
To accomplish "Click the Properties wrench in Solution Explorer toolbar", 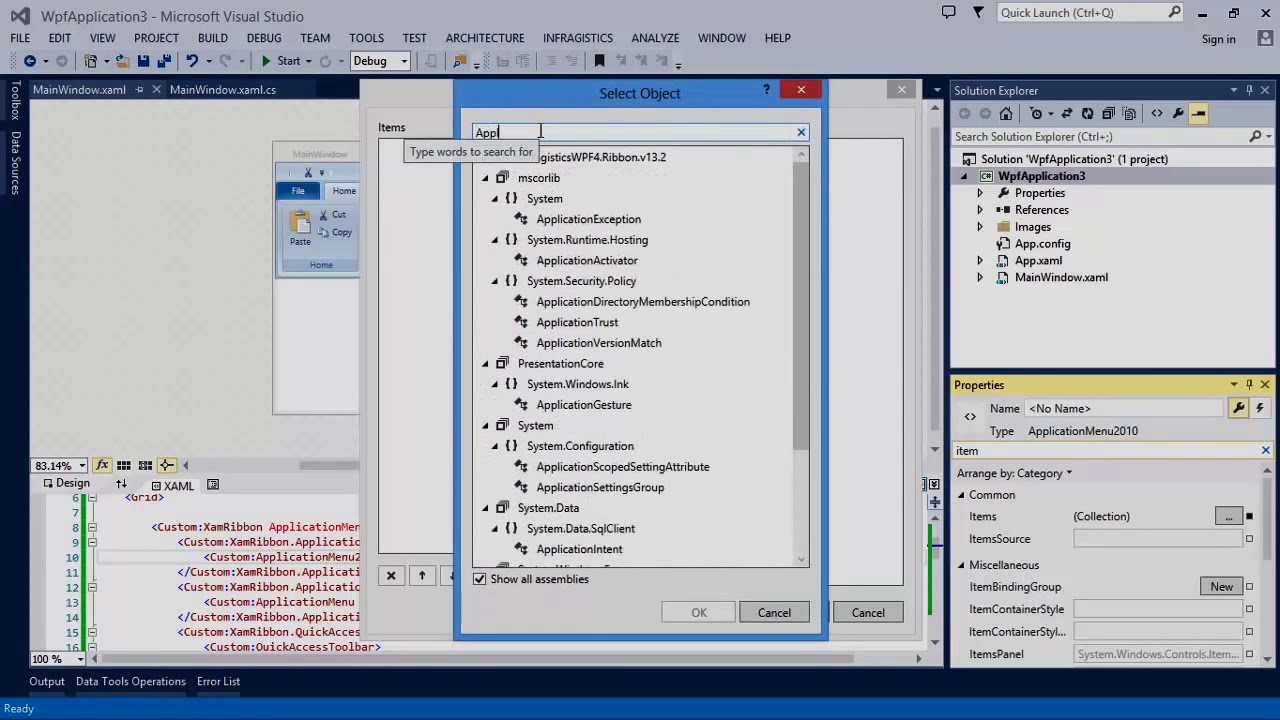I will [1178, 113].
